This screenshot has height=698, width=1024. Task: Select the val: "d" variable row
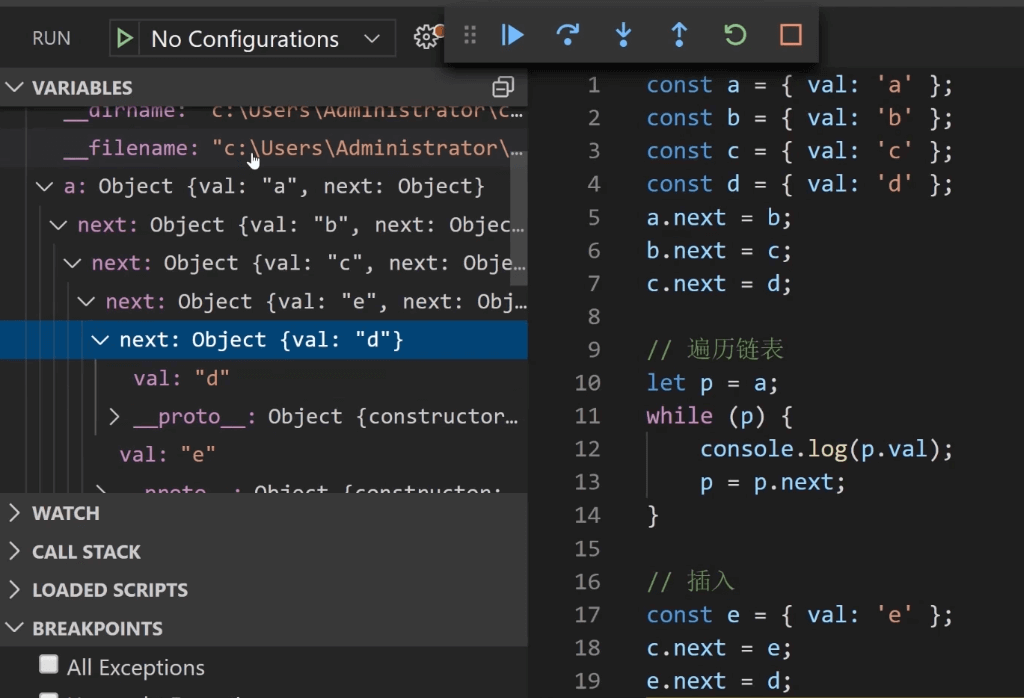click(264, 378)
